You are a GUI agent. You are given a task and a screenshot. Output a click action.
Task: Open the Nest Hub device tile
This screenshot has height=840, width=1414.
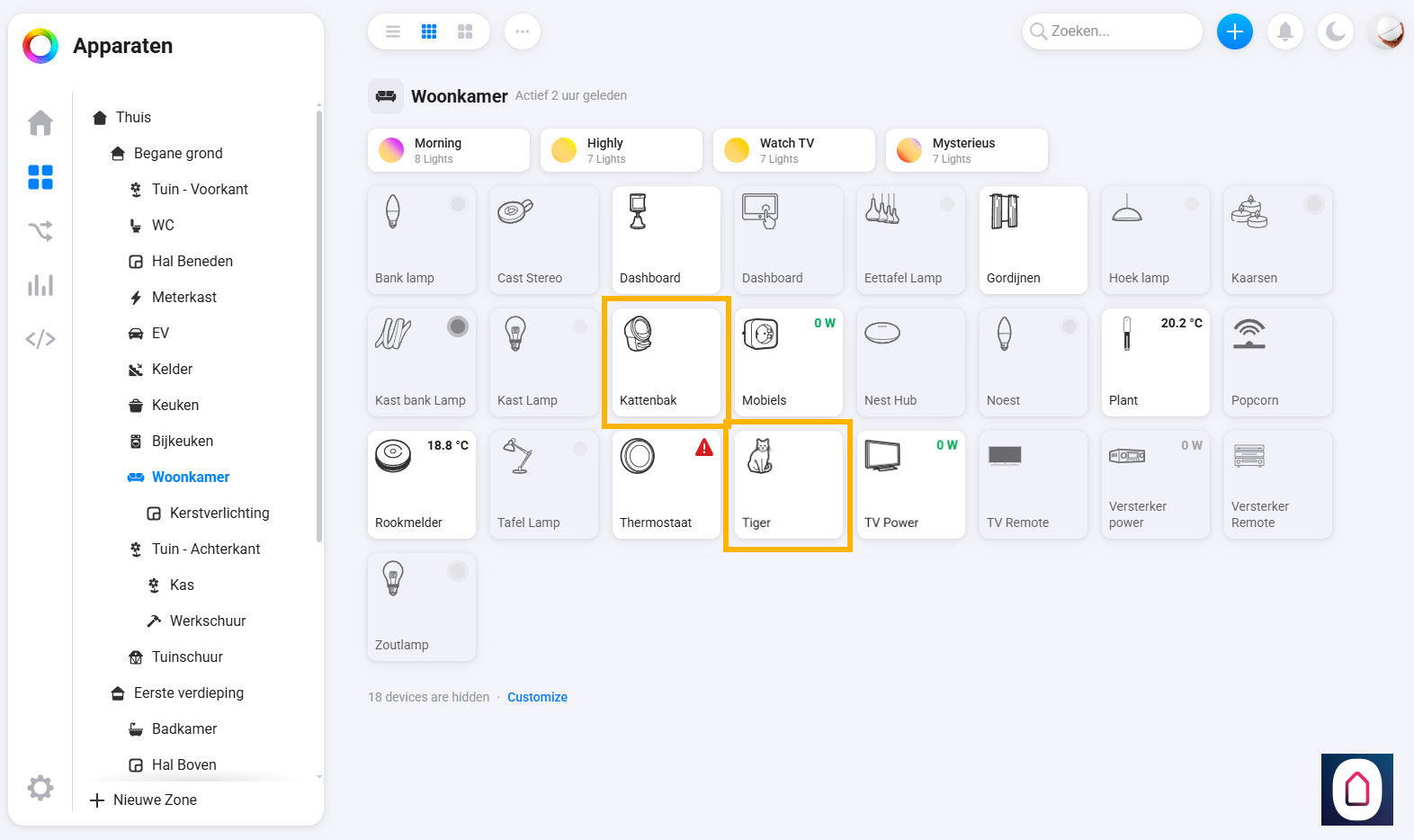click(x=911, y=362)
